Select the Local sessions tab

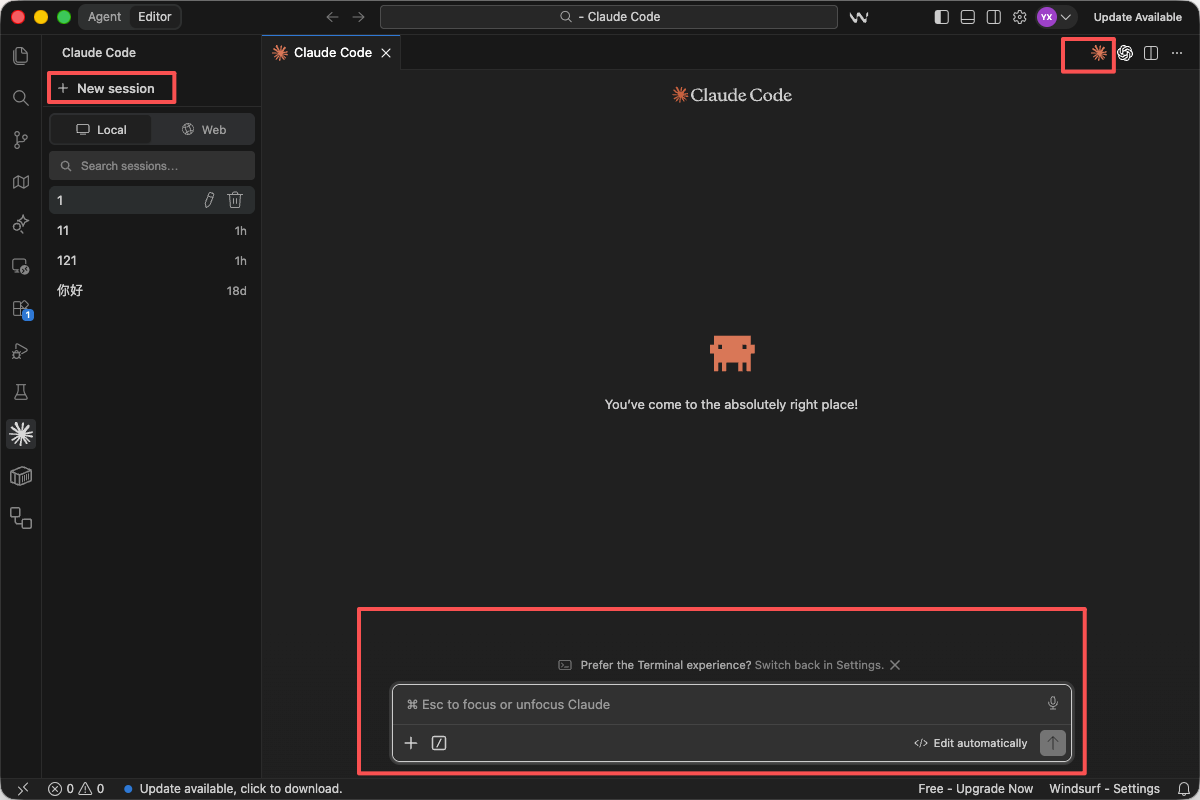pyautogui.click(x=101, y=130)
